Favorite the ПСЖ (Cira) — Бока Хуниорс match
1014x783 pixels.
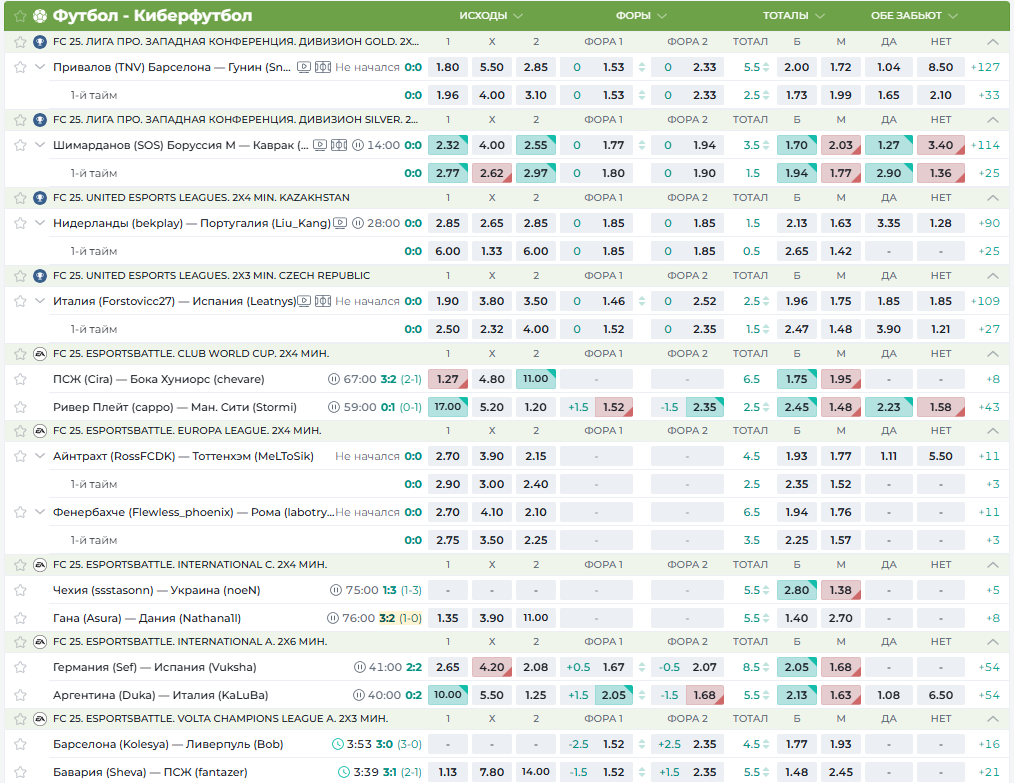click(x=20, y=380)
